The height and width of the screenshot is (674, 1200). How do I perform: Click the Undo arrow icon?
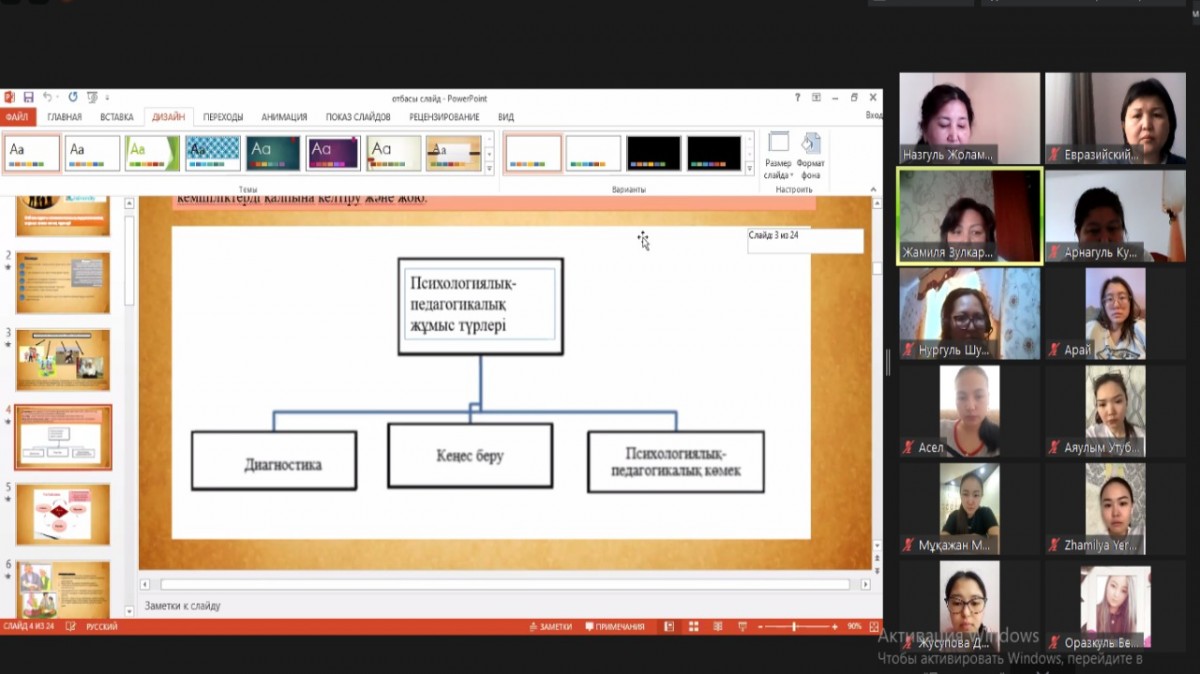click(46, 98)
